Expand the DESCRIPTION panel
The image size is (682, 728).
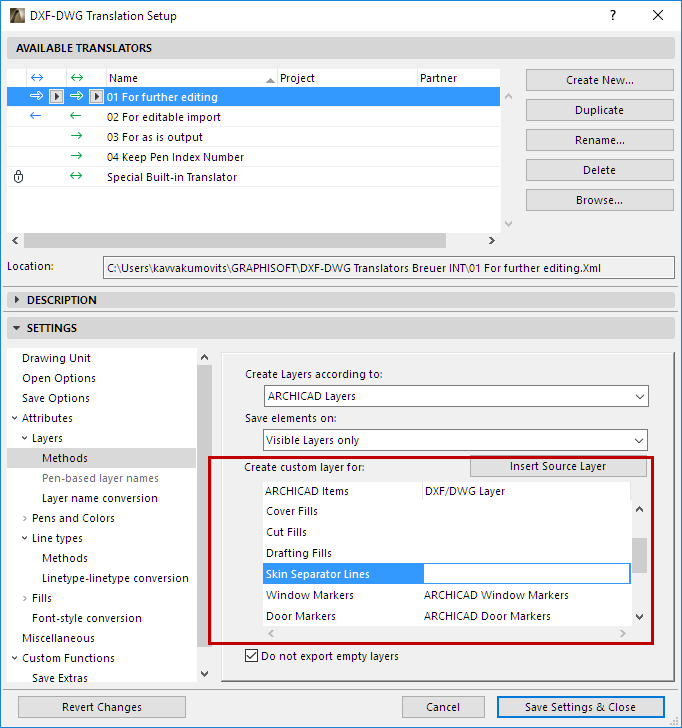click(17, 300)
